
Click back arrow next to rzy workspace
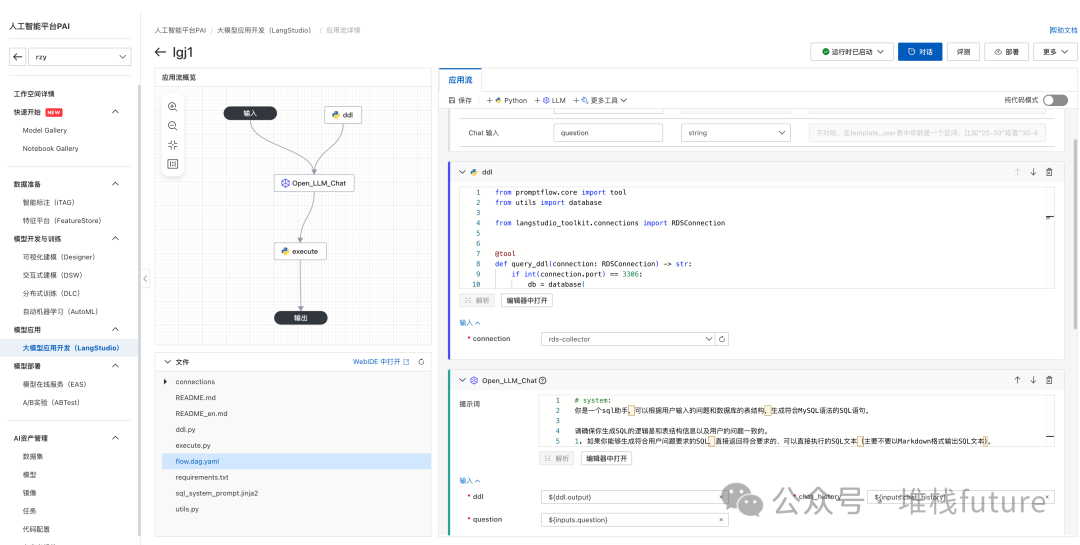coord(18,57)
